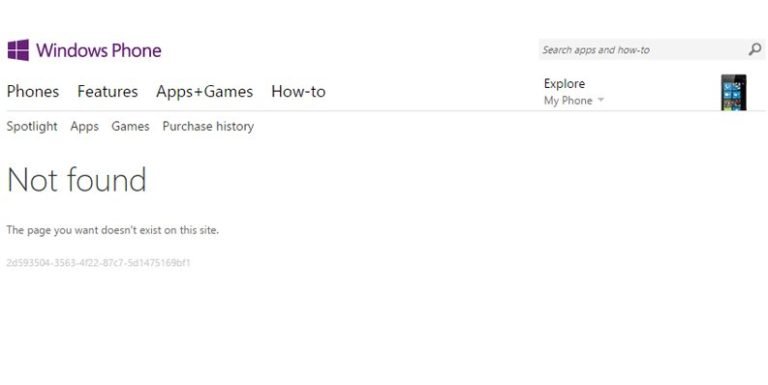This screenshot has height=385, width=768.
Task: Switch to the Spotlight tab
Action: pos(32,126)
